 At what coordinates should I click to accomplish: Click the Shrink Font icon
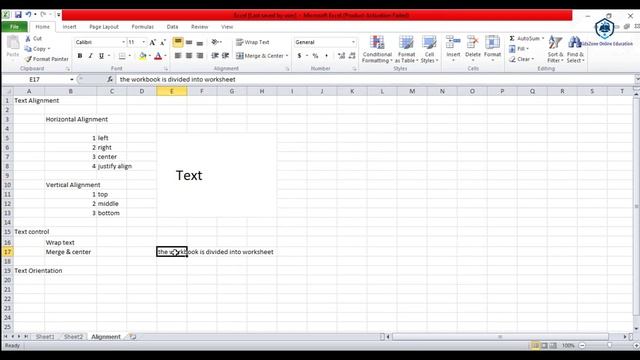click(162, 42)
